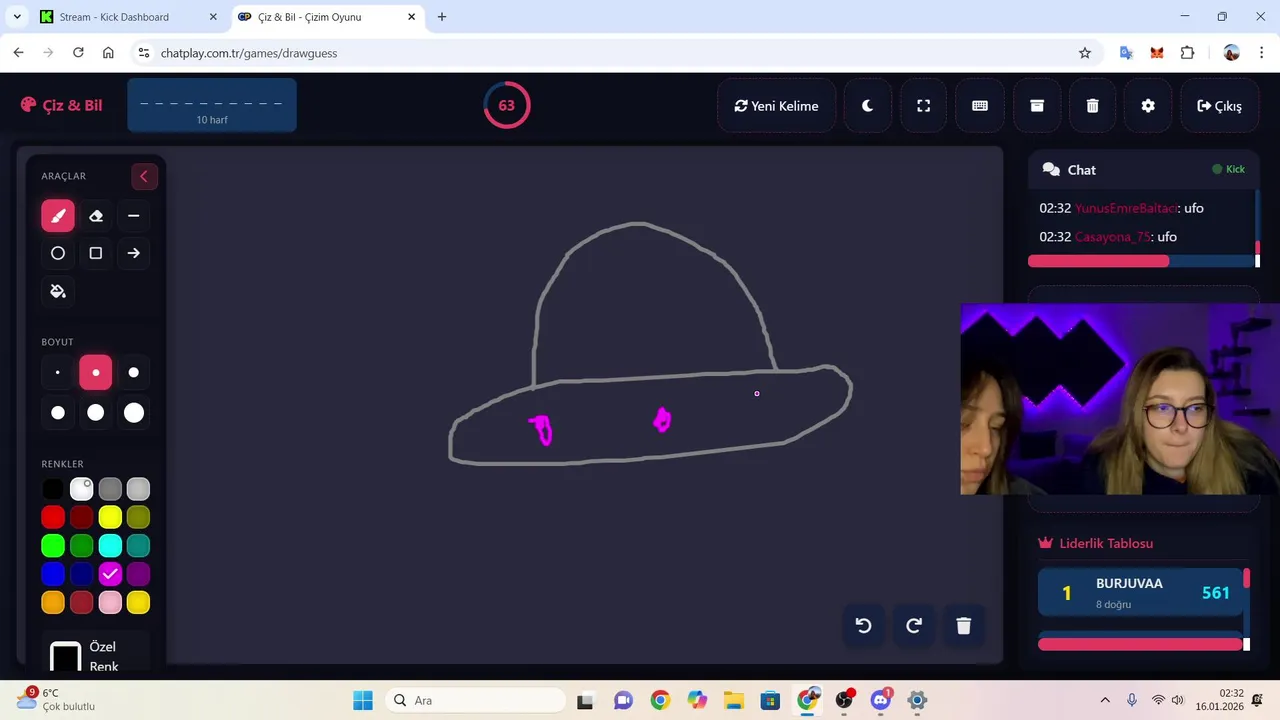1280x720 pixels.
Task: Choose the smallest brush size
Action: (58, 373)
